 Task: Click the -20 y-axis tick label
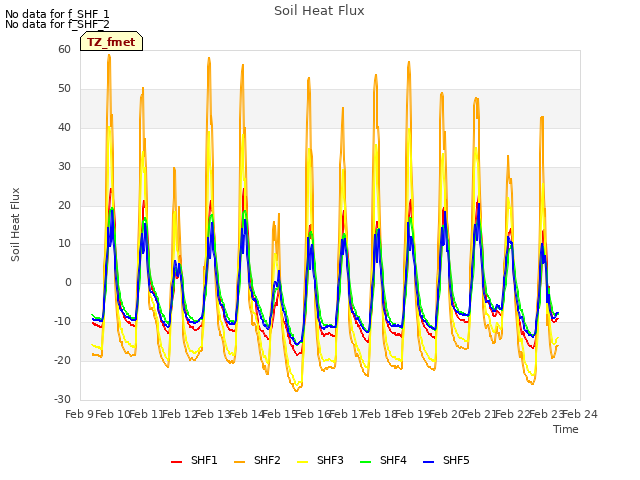(62, 360)
